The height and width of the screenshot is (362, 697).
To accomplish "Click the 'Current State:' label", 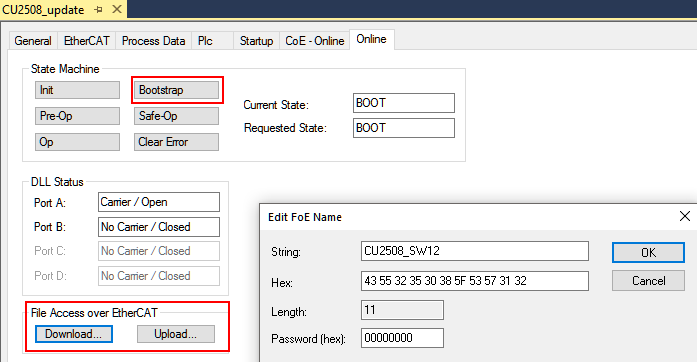I will coord(276,105).
